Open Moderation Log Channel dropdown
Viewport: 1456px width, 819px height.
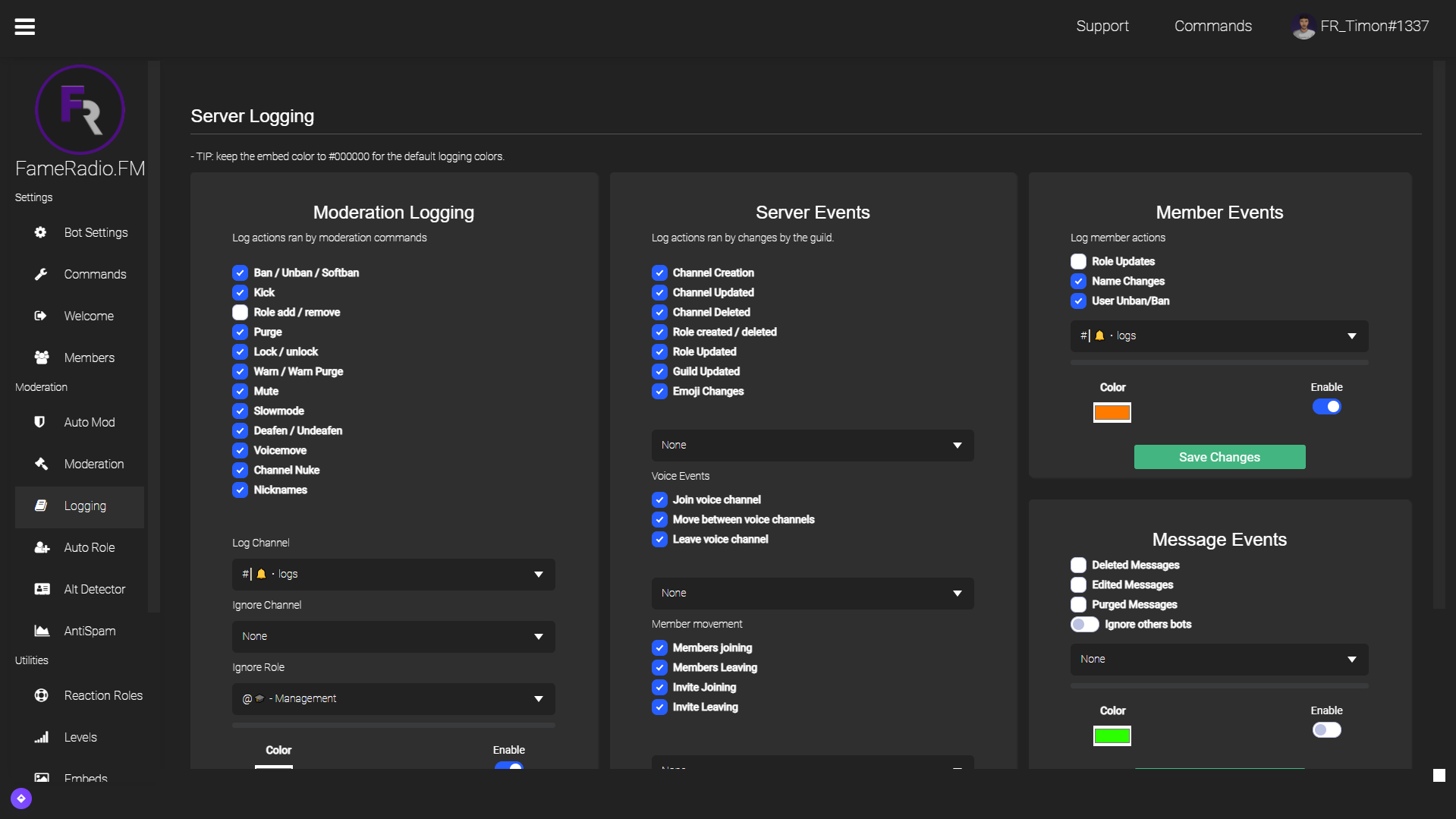coord(393,575)
